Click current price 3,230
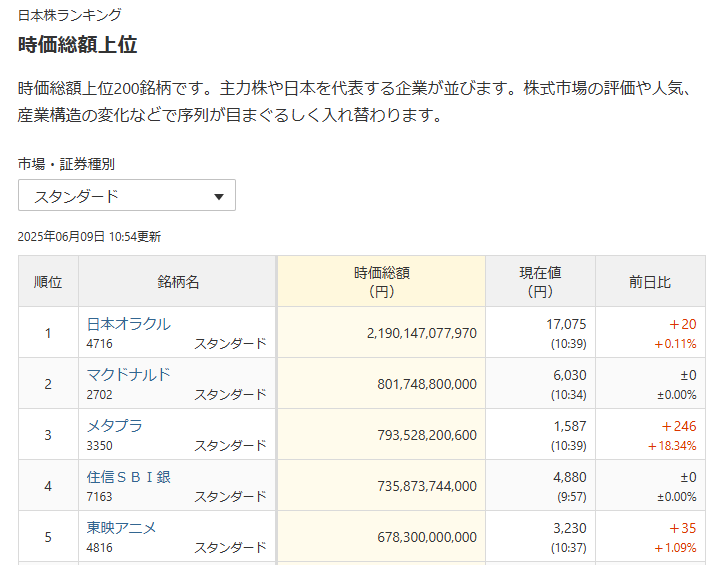724x565 pixels. pos(570,528)
